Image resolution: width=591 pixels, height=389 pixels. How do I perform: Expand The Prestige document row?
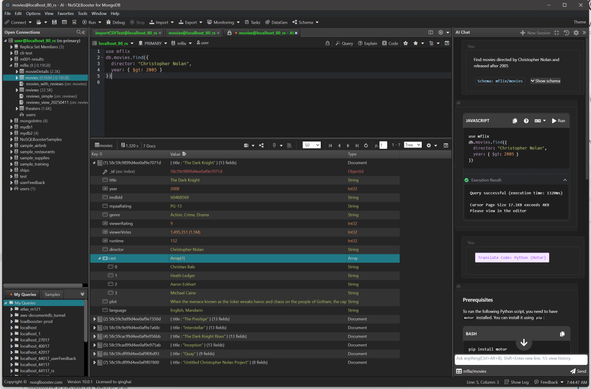tap(94, 319)
